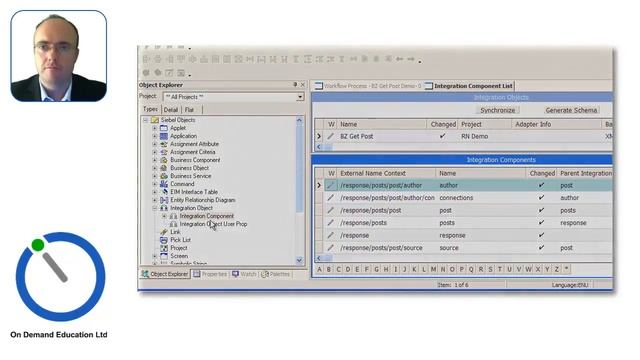Image resolution: width=640 pixels, height=360 pixels.
Task: Click the pencil icon in the source row
Action: 331,248
